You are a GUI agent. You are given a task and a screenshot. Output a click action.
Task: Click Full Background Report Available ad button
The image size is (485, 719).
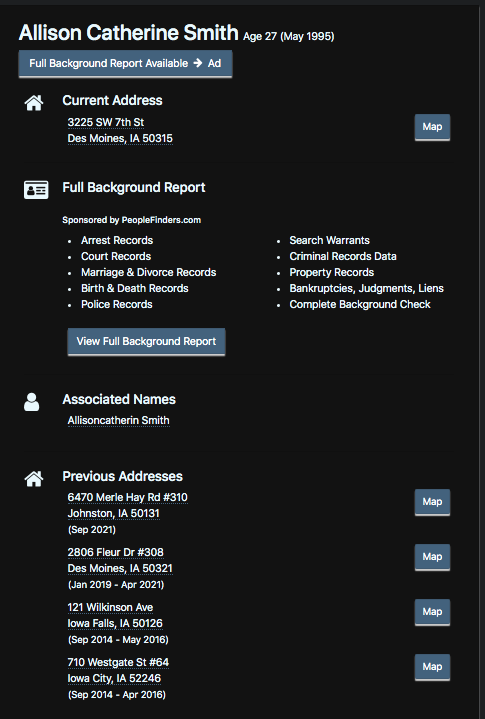pyautogui.click(x=125, y=64)
